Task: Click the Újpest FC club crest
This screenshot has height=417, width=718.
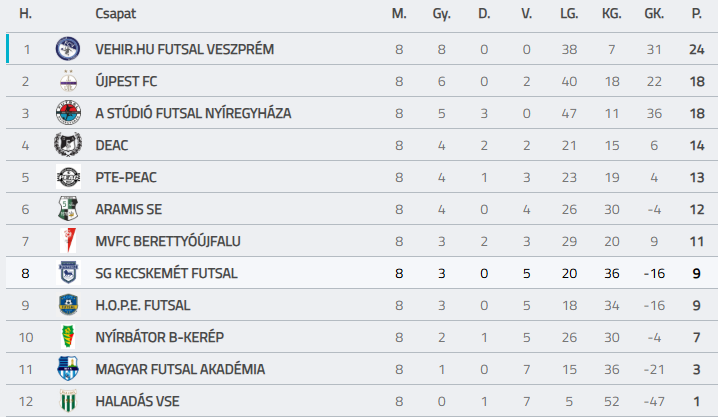Action: [67, 81]
